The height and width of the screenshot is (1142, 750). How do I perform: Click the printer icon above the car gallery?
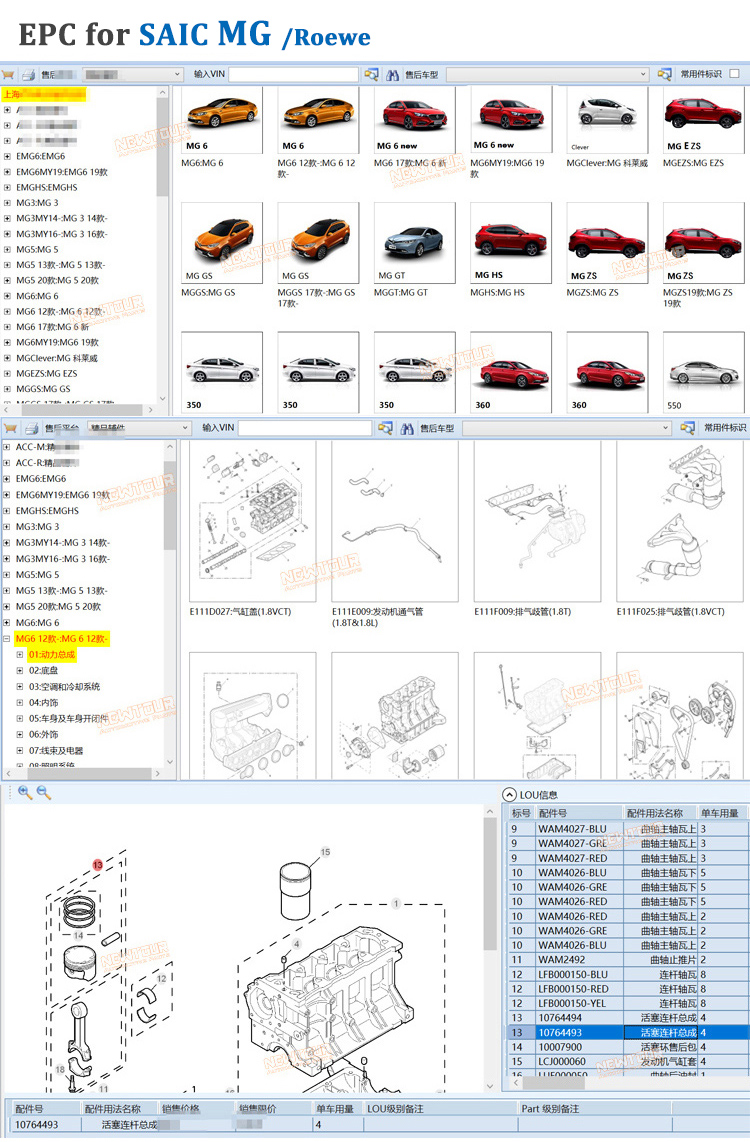point(29,75)
